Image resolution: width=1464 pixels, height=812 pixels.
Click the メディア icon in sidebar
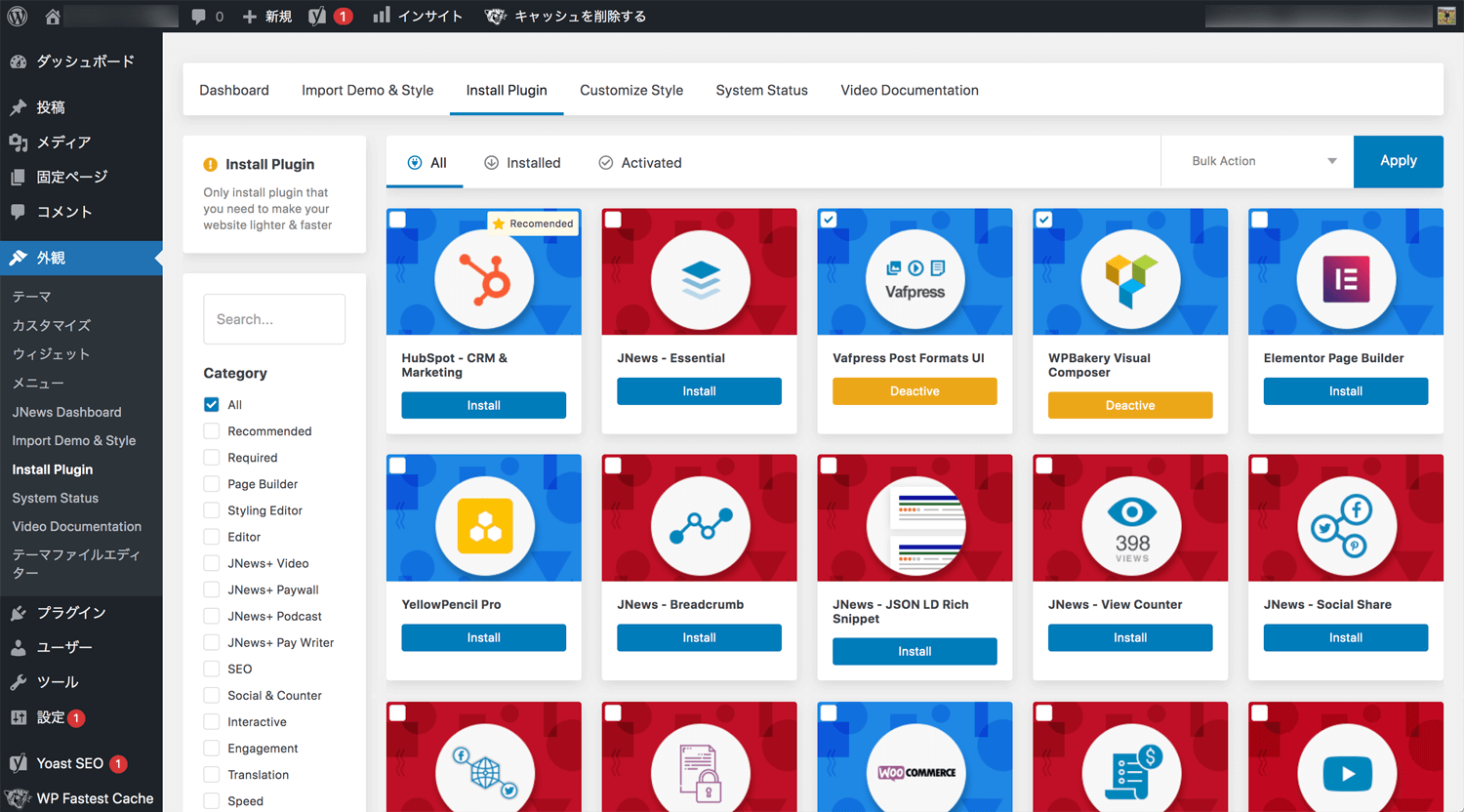coord(19,142)
